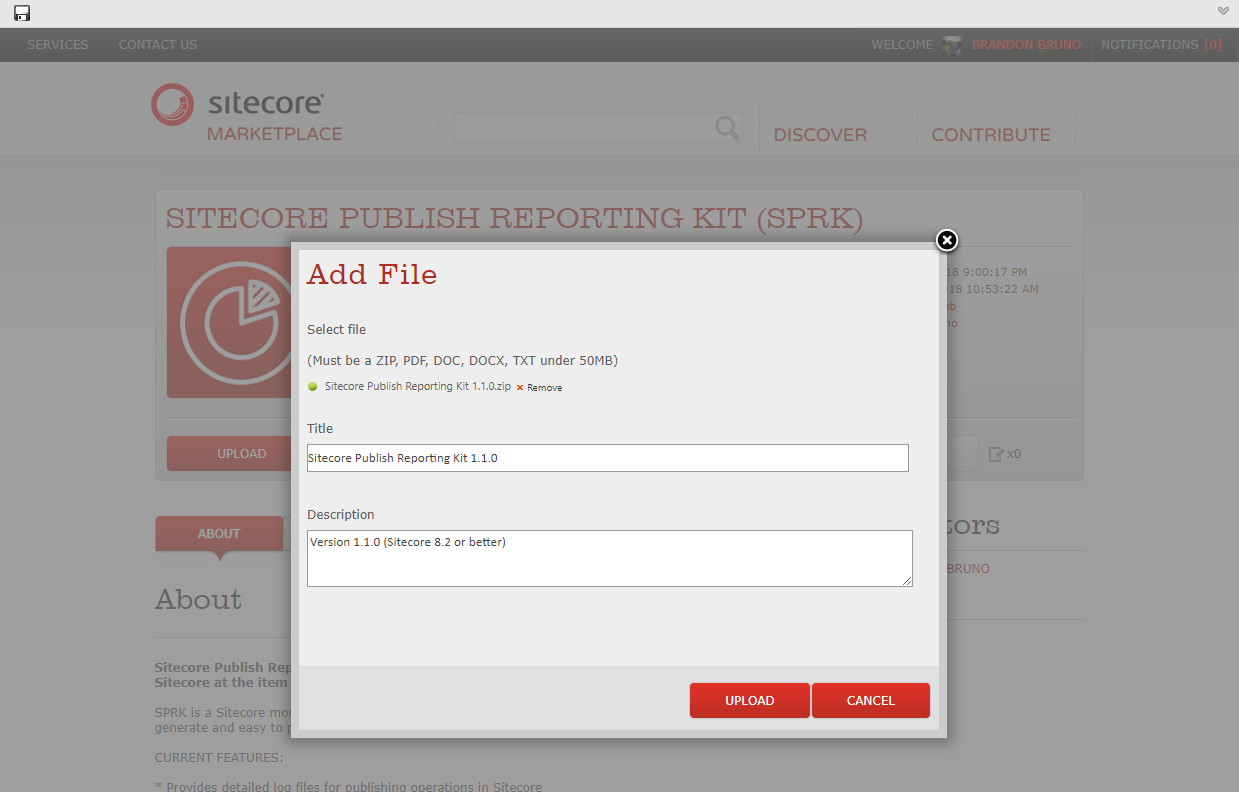Click the BRUNO contributor link
Image resolution: width=1239 pixels, height=792 pixels.
(x=968, y=568)
